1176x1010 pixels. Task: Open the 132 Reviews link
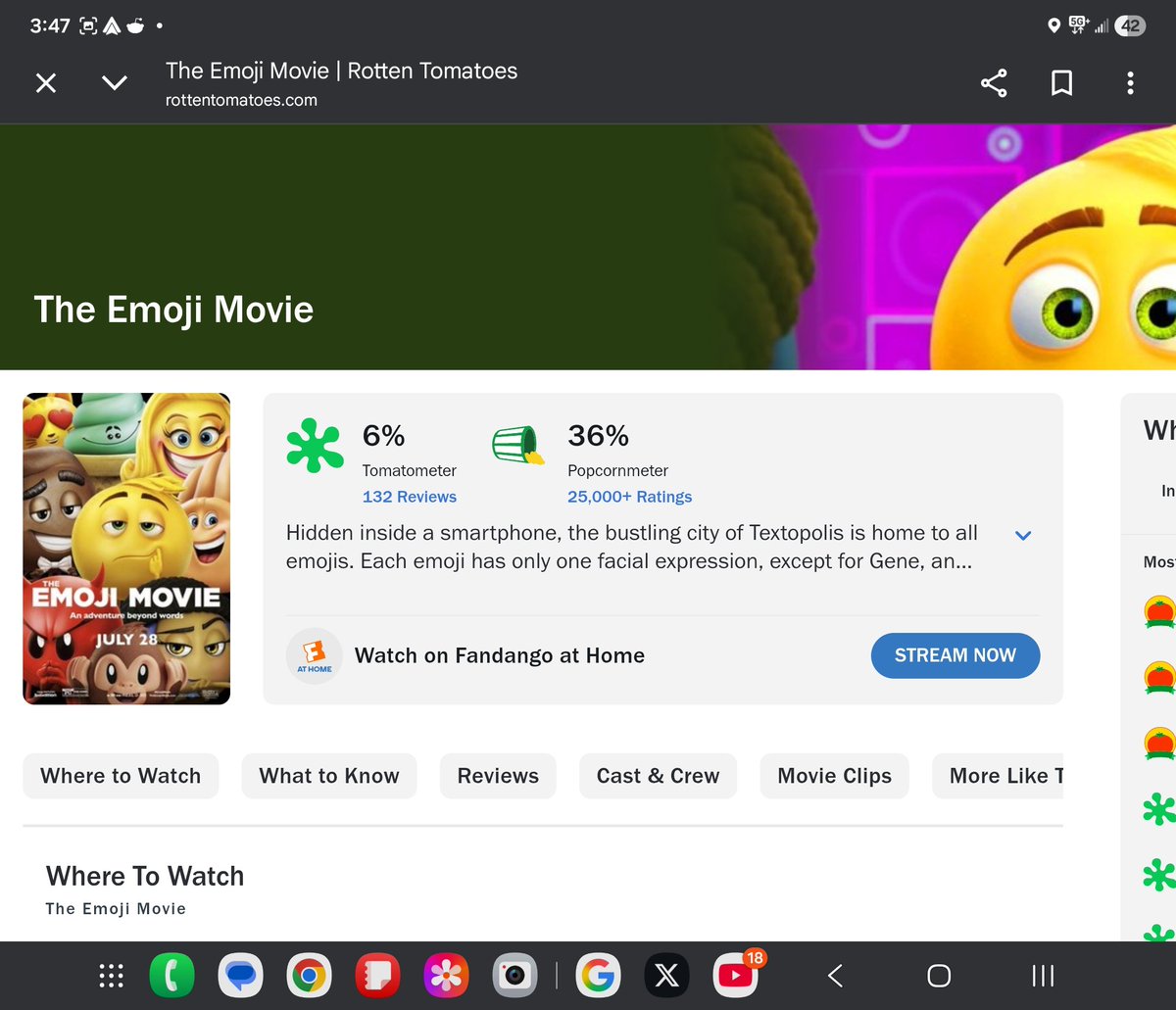tap(409, 497)
